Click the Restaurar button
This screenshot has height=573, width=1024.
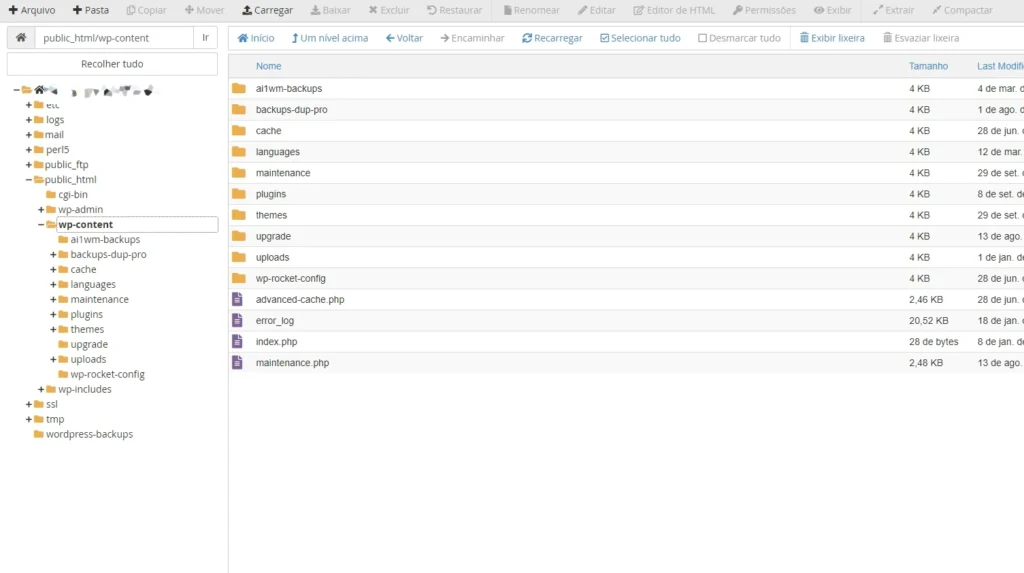point(455,10)
